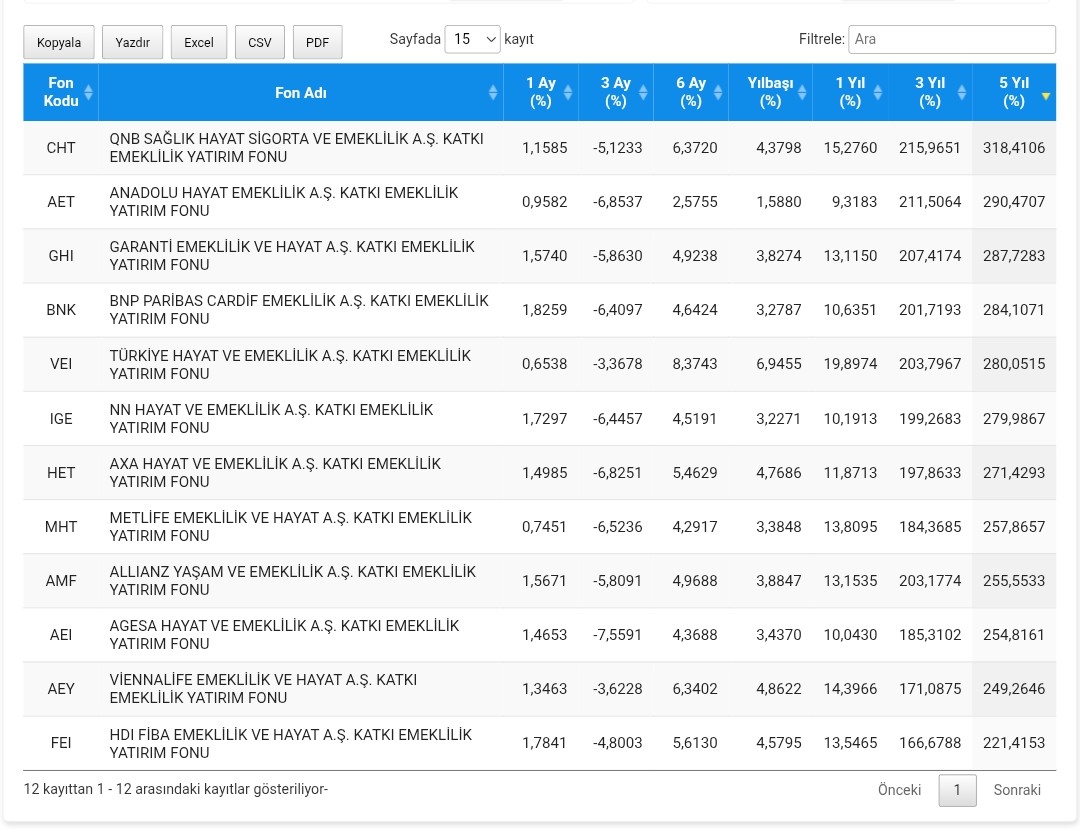Select AXA Hayat ve Emeklilik fund name
1080x836 pixels.
click(x=275, y=472)
